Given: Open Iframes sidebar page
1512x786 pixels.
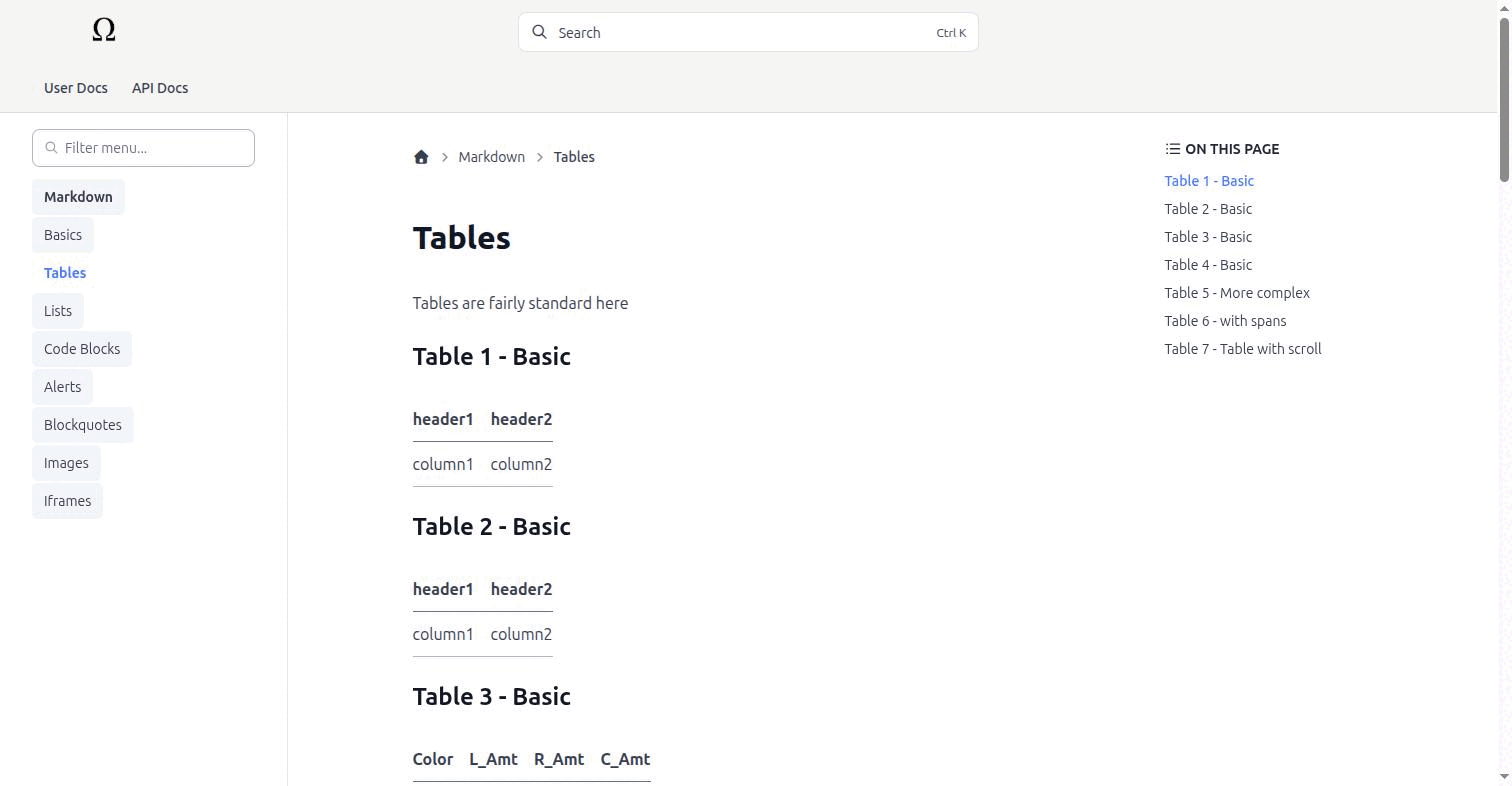Looking at the screenshot, I should (x=67, y=501).
